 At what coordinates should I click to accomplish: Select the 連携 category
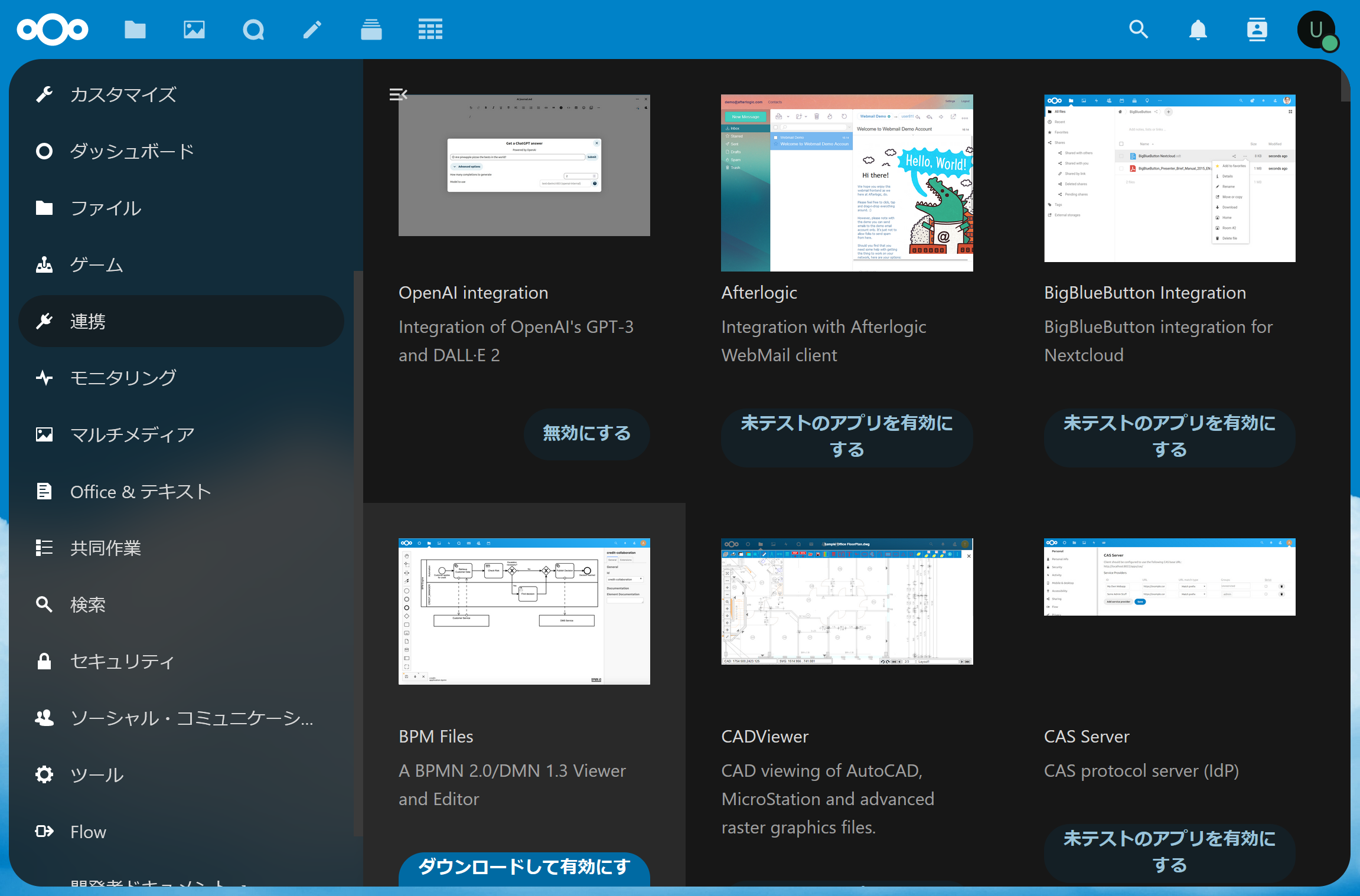(x=181, y=321)
